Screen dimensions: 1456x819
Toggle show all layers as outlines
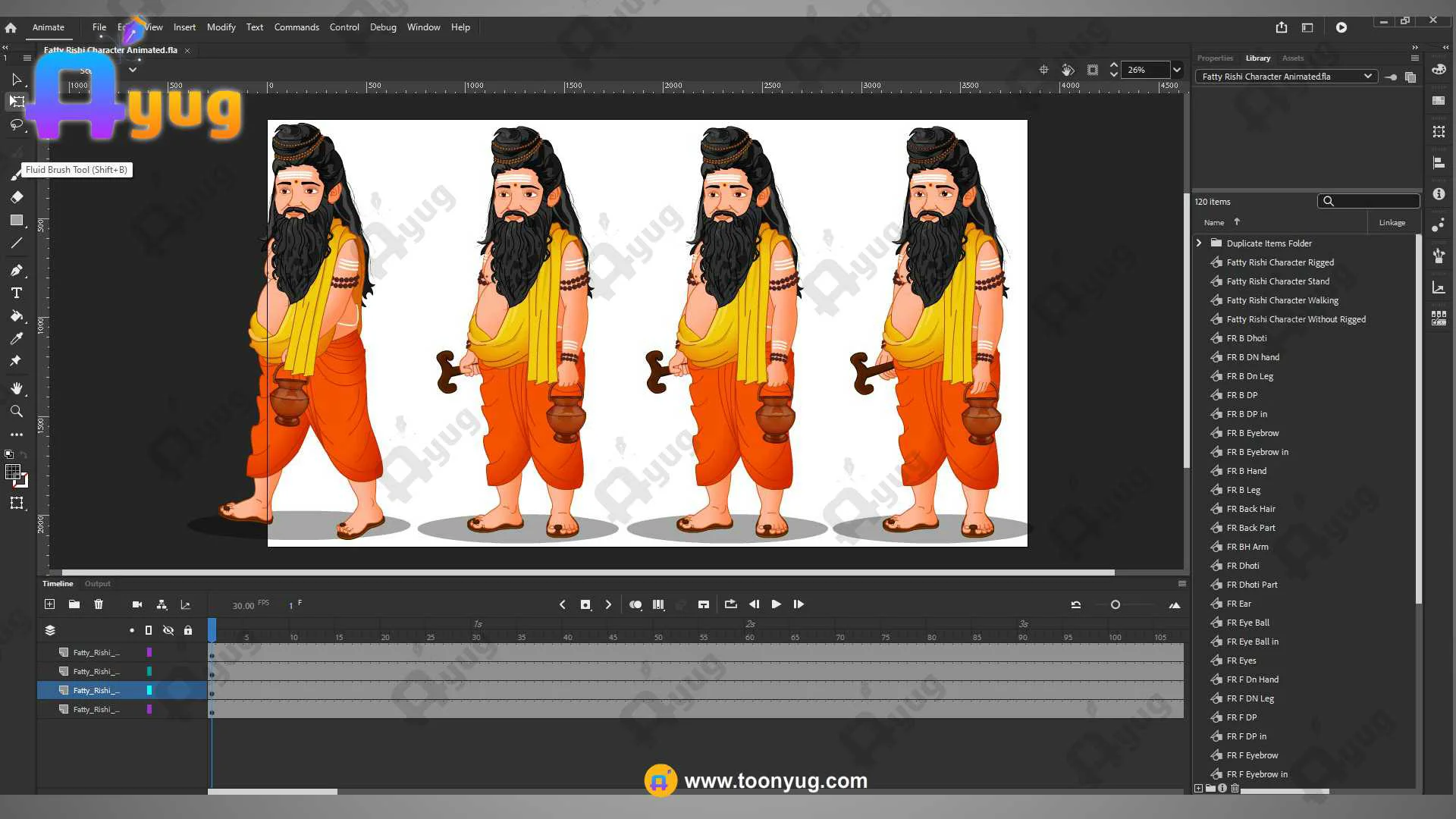(149, 630)
